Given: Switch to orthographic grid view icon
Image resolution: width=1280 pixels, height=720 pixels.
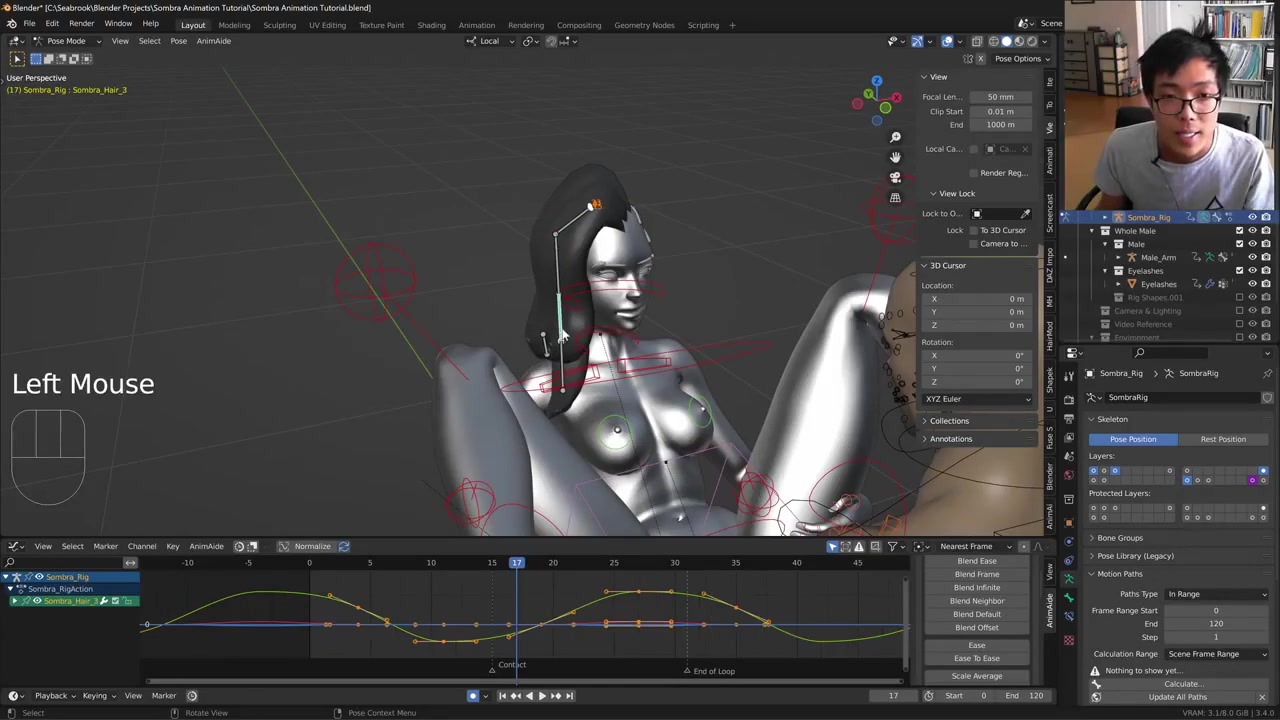Looking at the screenshot, I should point(895,198).
